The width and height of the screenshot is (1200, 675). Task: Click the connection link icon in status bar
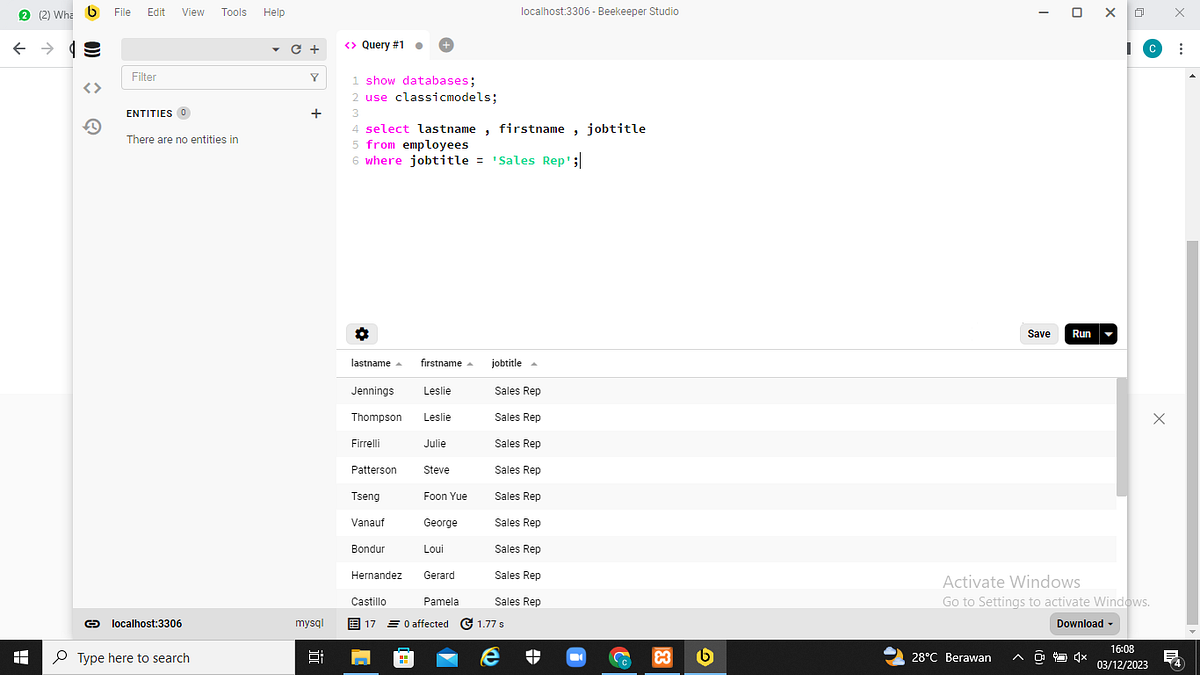click(x=91, y=623)
